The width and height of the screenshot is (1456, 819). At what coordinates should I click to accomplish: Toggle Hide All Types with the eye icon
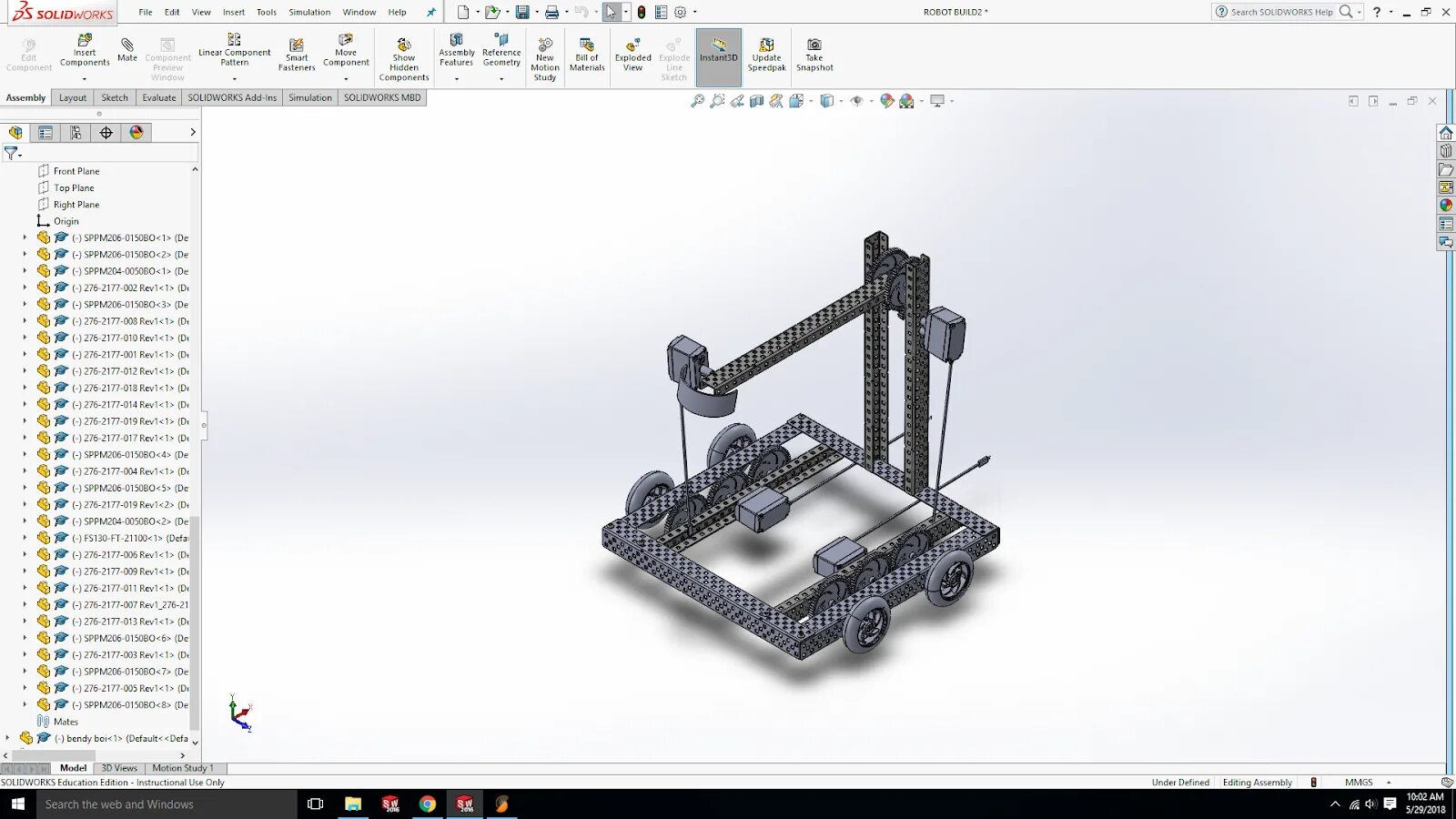(x=857, y=101)
